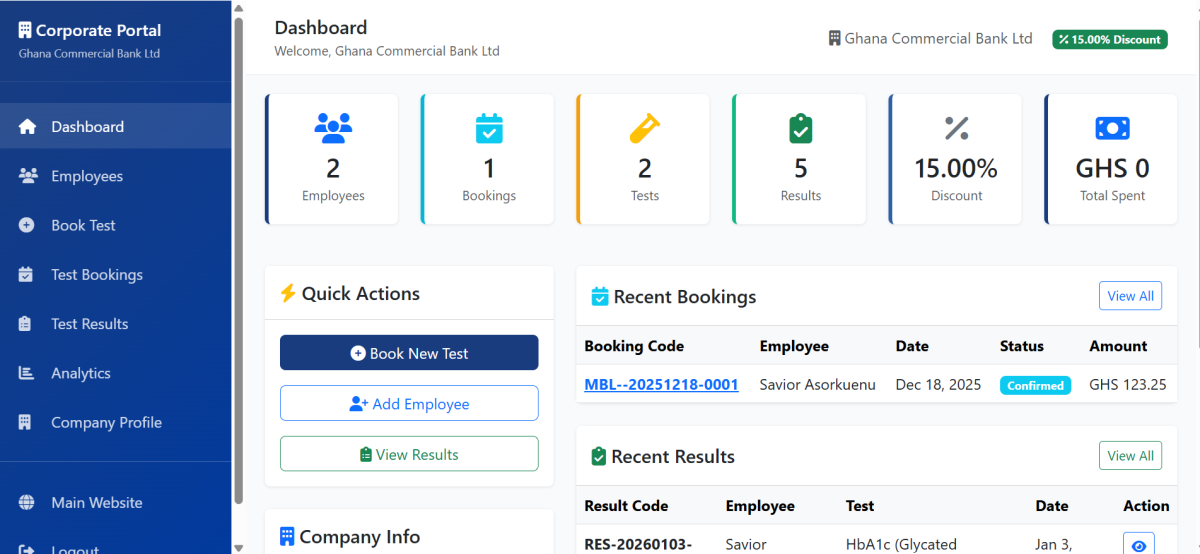This screenshot has height=554, width=1200.
Task: Click the Dec 18, 2025 booking date
Action: coord(939,384)
